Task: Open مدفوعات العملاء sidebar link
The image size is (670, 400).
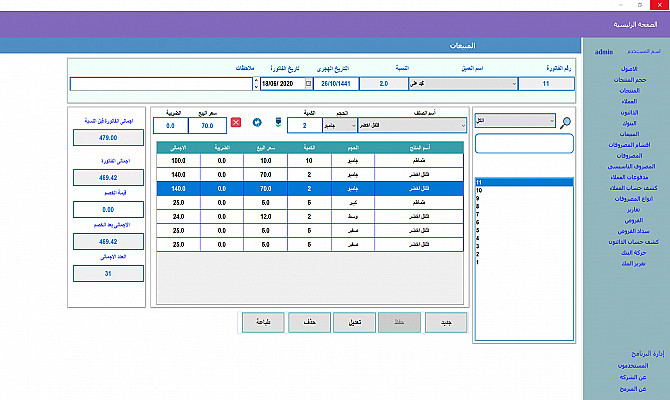Action: (629, 177)
